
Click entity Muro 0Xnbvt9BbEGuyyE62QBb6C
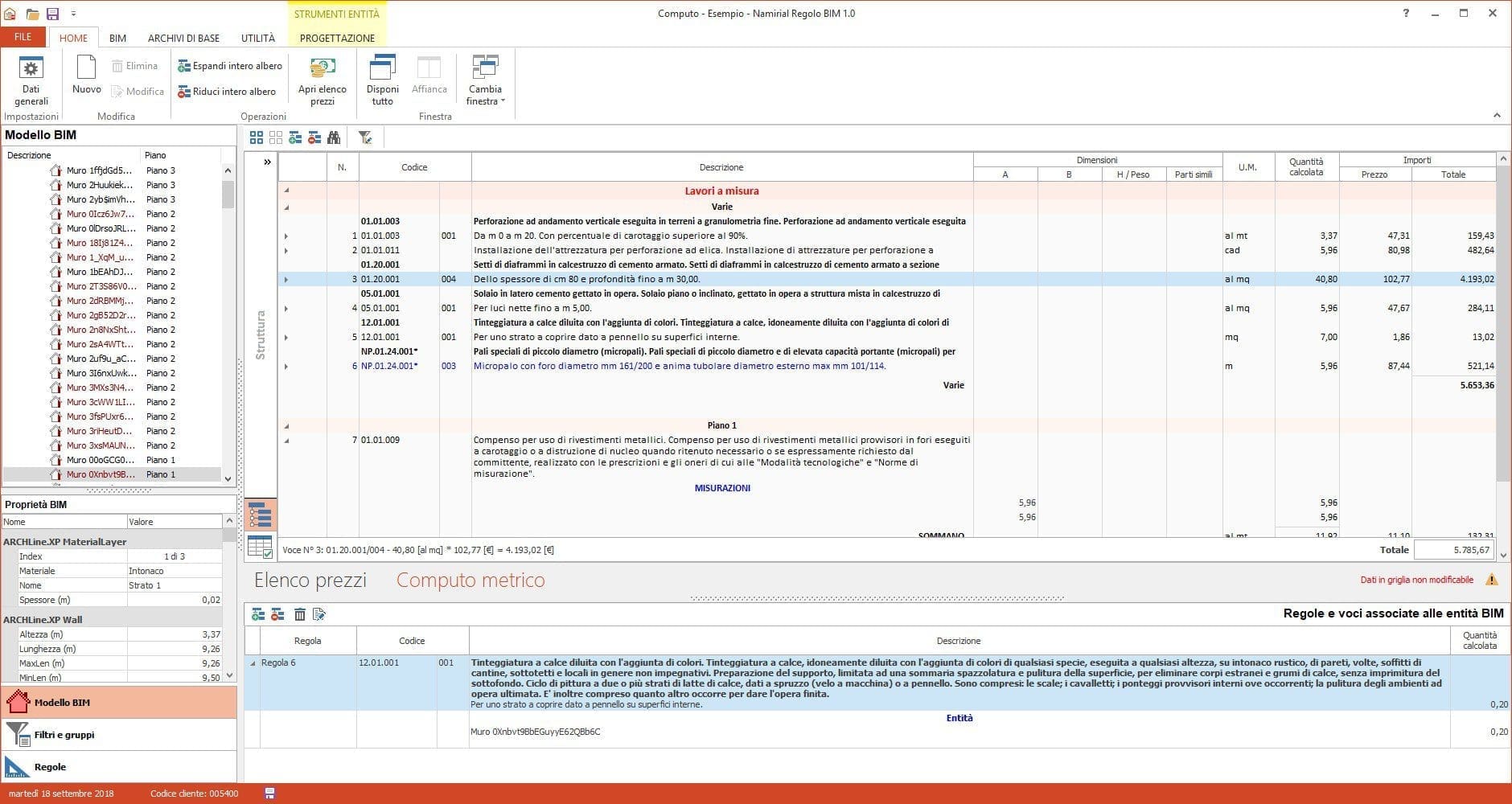535,732
